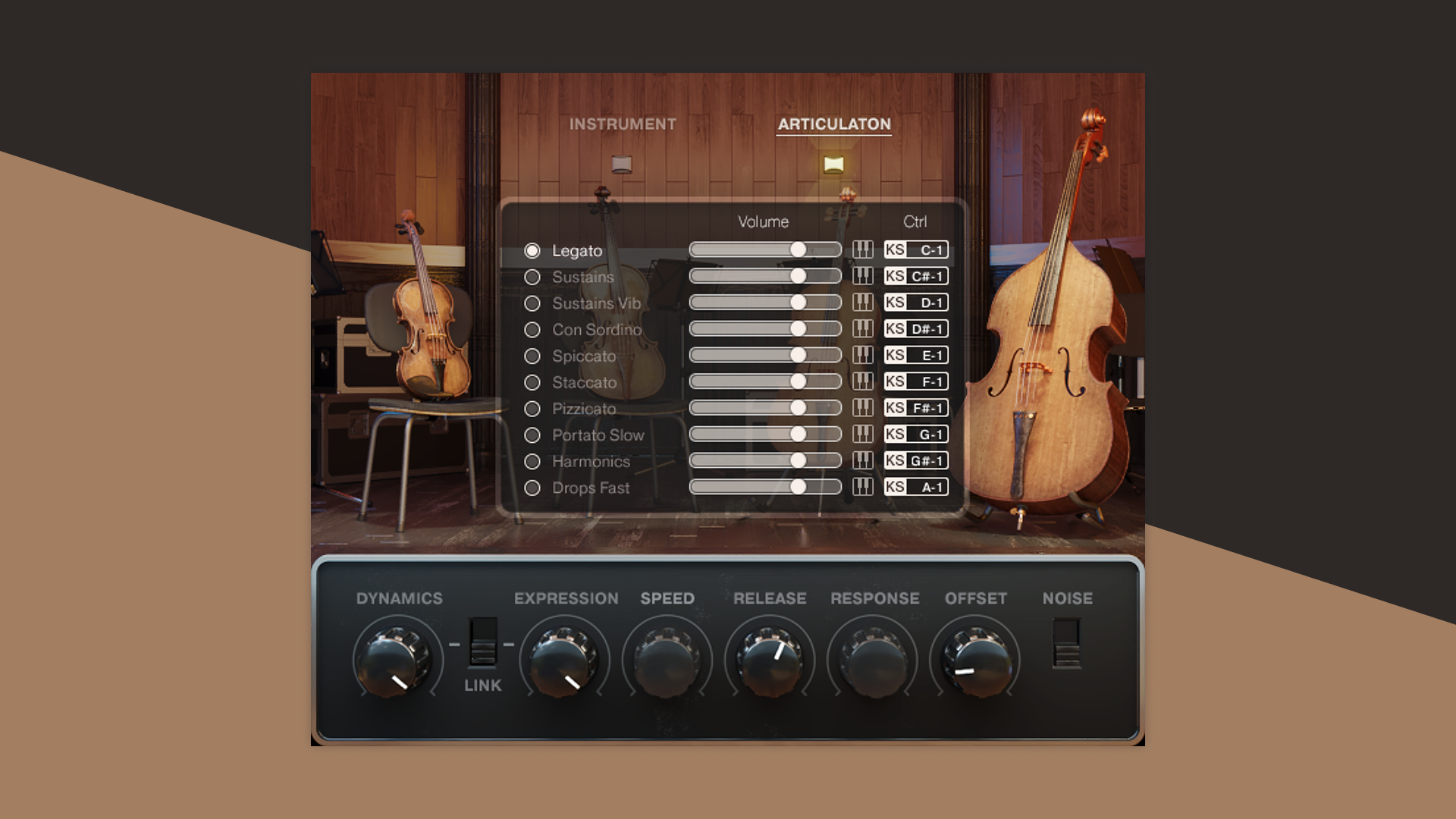The width and height of the screenshot is (1456, 819).
Task: Flip the LINK switch
Action: [x=482, y=648]
